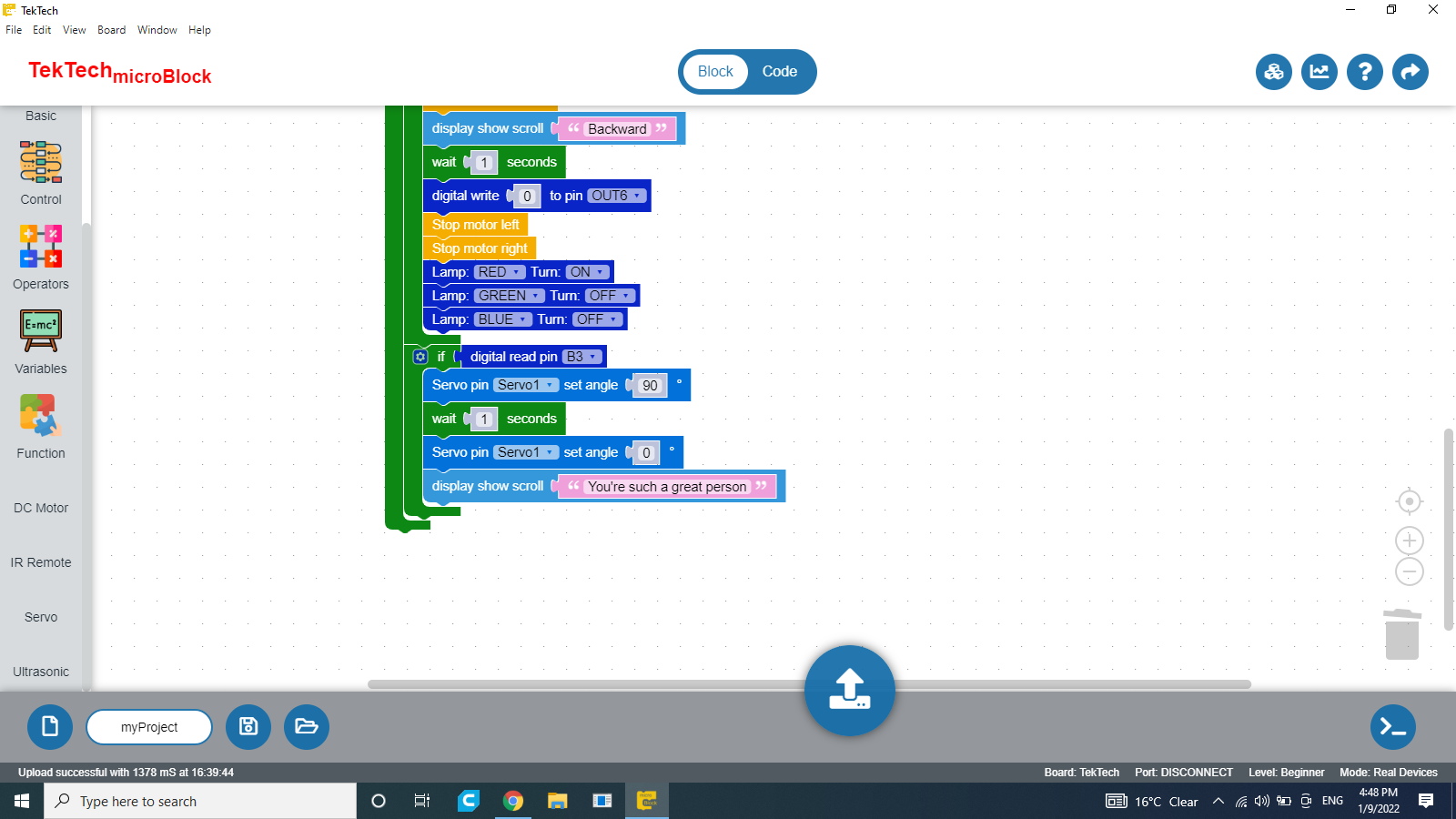Open Servo1 dropdown on the 90° block

525,385
